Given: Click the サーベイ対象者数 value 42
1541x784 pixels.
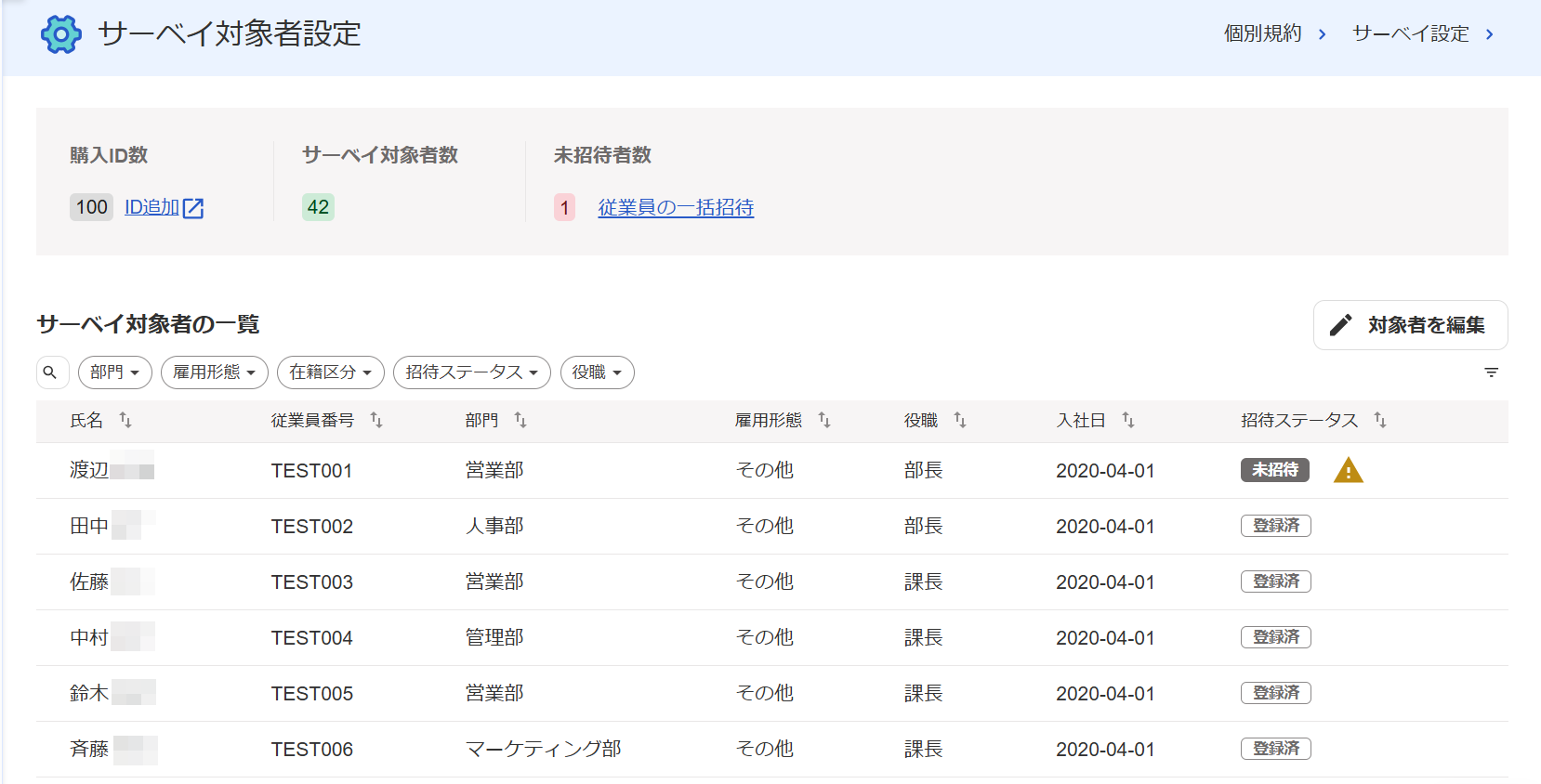Looking at the screenshot, I should [x=318, y=207].
